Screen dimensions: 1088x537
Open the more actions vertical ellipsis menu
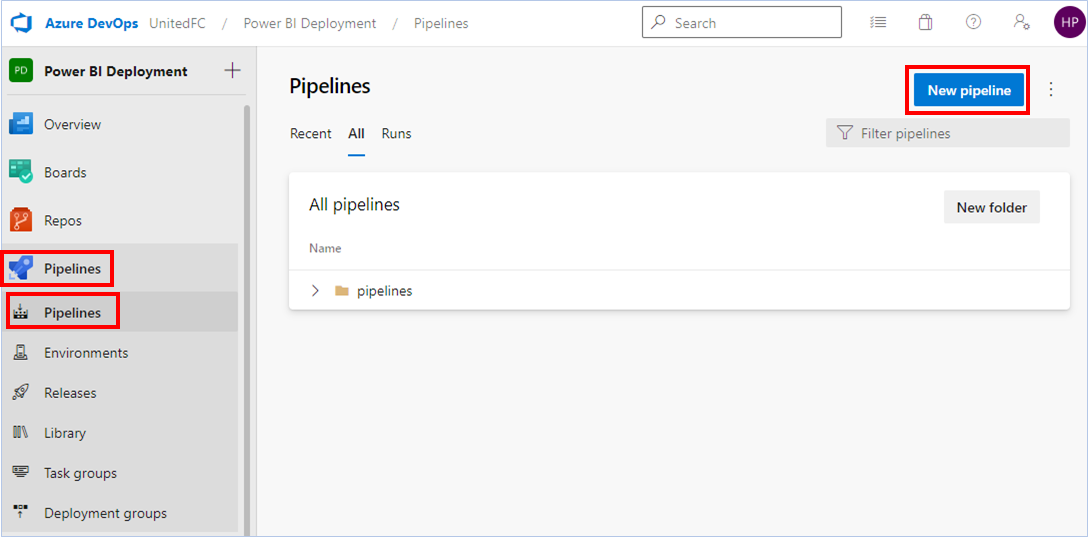(x=1051, y=90)
